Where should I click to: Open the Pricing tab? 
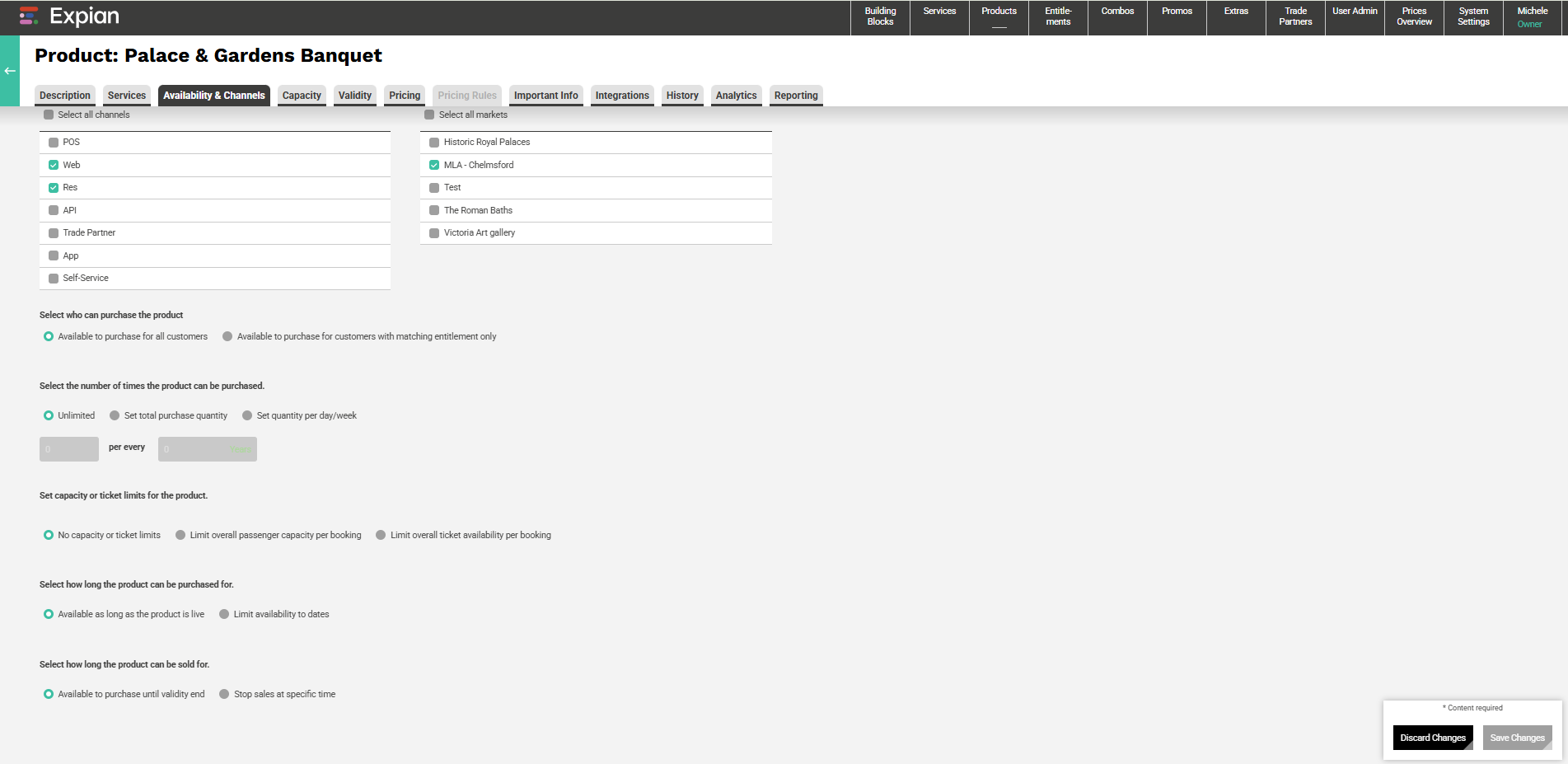[x=405, y=96]
